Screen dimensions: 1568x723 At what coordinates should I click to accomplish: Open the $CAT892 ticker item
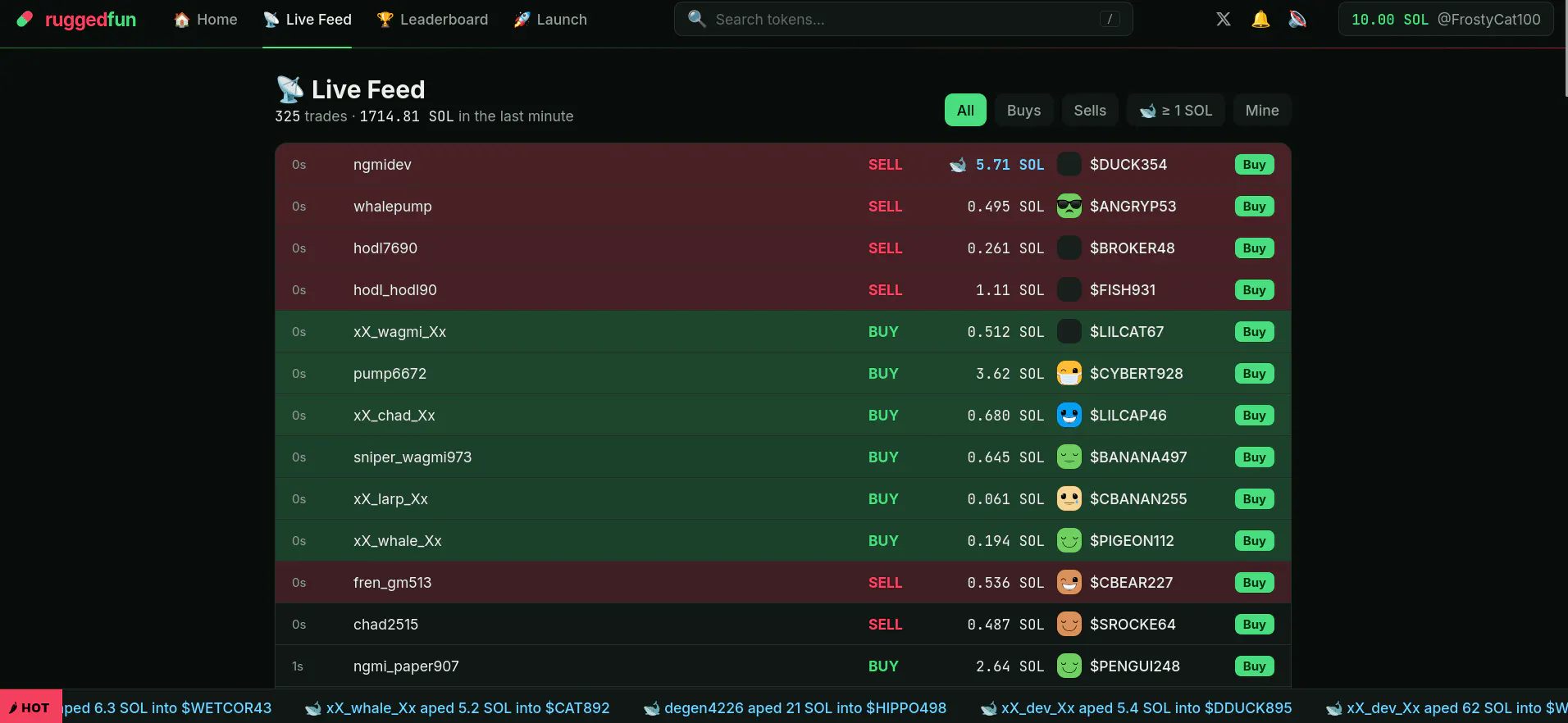[458, 708]
